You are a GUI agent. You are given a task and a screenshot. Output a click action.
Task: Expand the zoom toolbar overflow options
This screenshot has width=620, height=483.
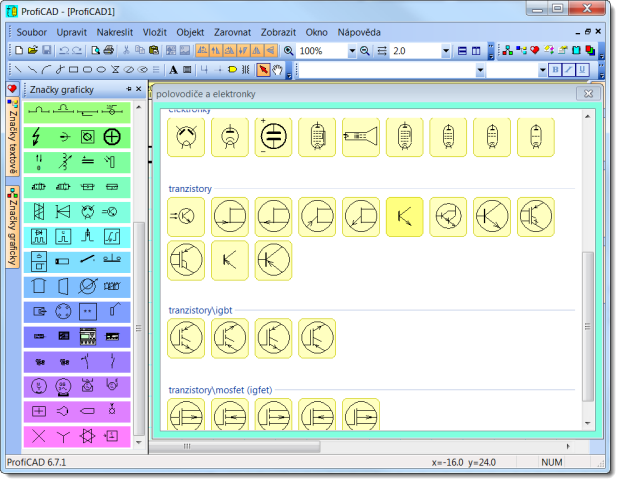click(491, 51)
